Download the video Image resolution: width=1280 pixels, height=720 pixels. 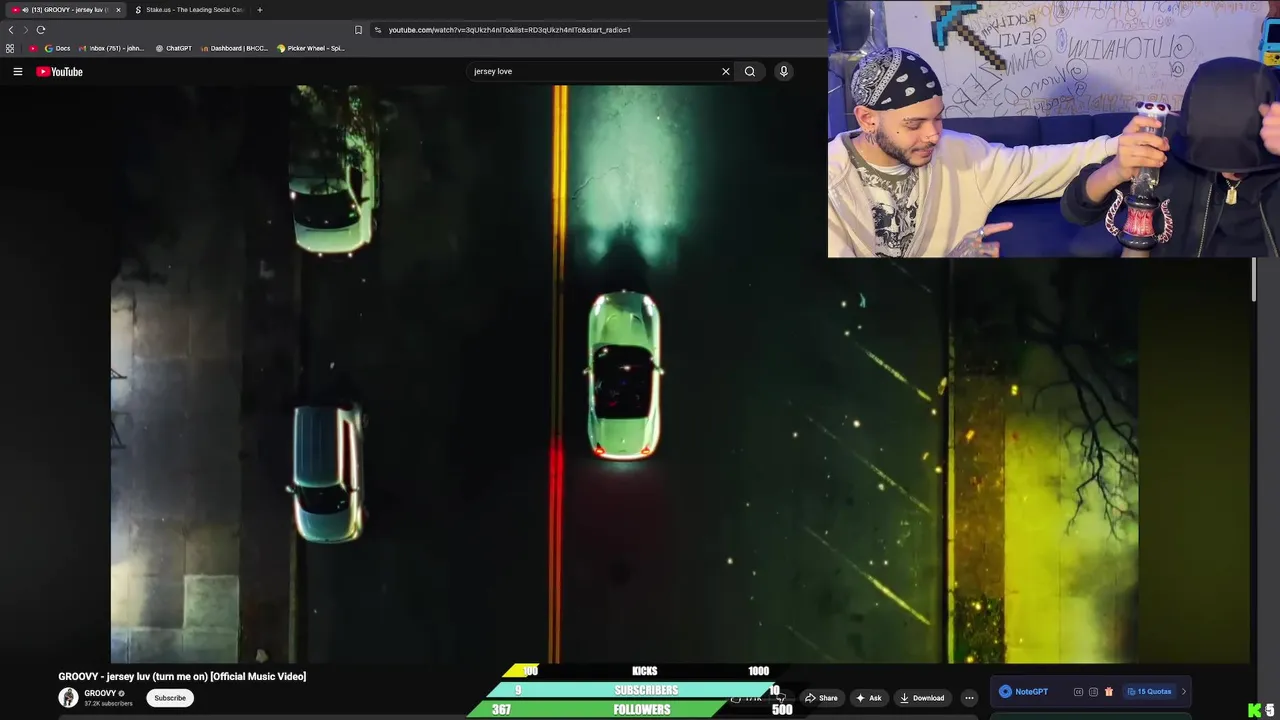coord(921,698)
